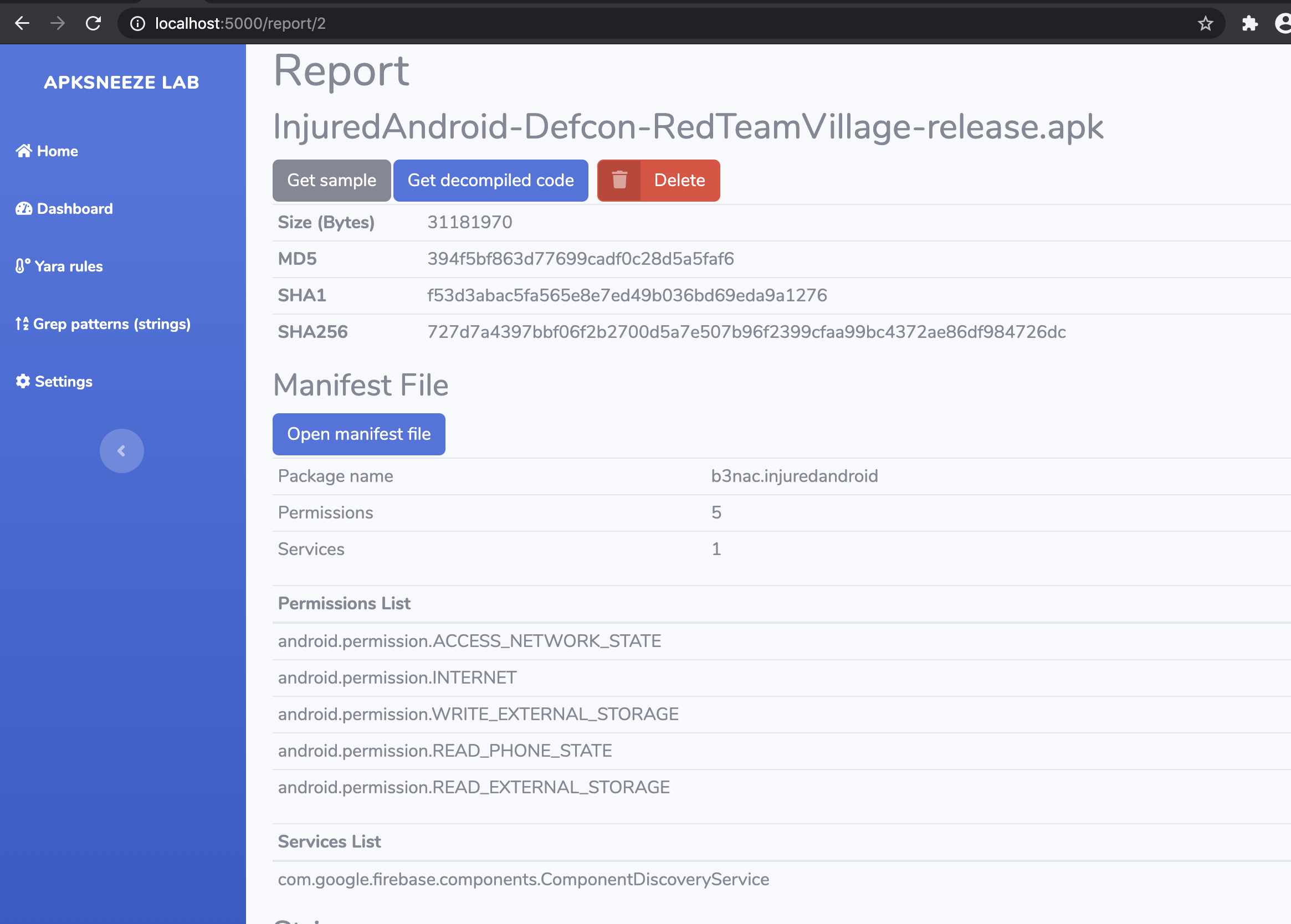Screen dimensions: 1291x924
Task: Click the APKSNEEZE LAB brand link
Action: 122,83
